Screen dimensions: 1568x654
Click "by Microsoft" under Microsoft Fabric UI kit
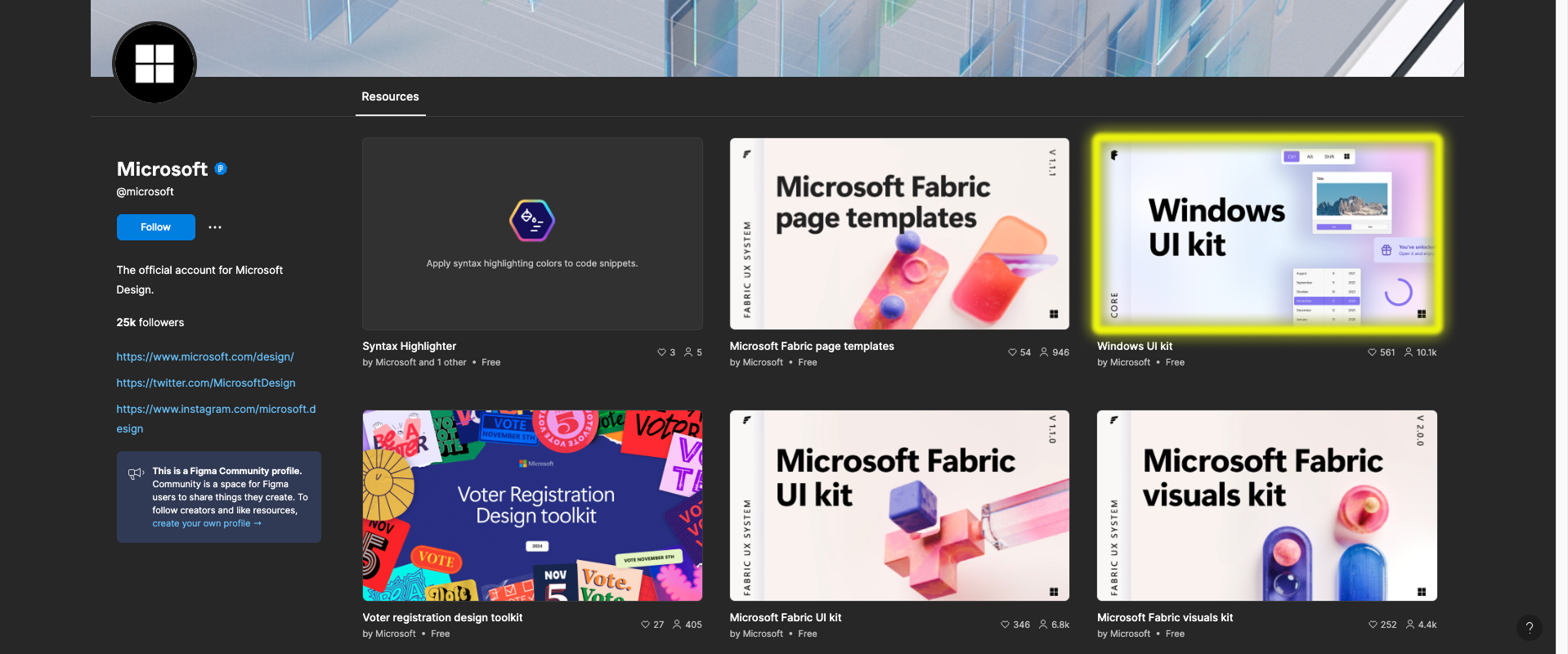pyautogui.click(x=756, y=634)
